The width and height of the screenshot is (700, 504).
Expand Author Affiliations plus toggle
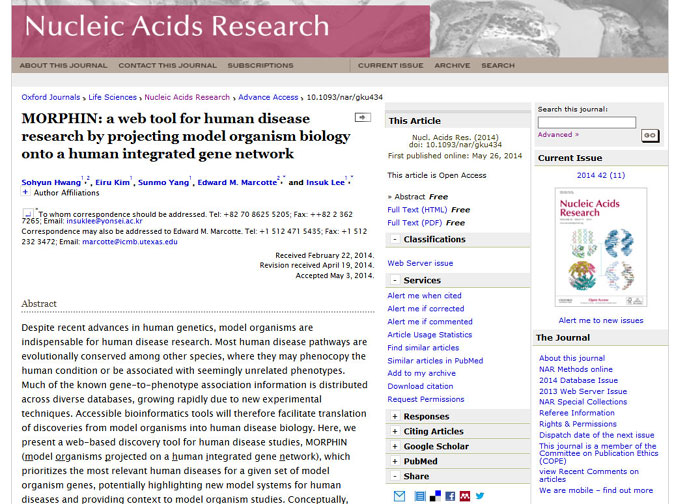(x=25, y=192)
